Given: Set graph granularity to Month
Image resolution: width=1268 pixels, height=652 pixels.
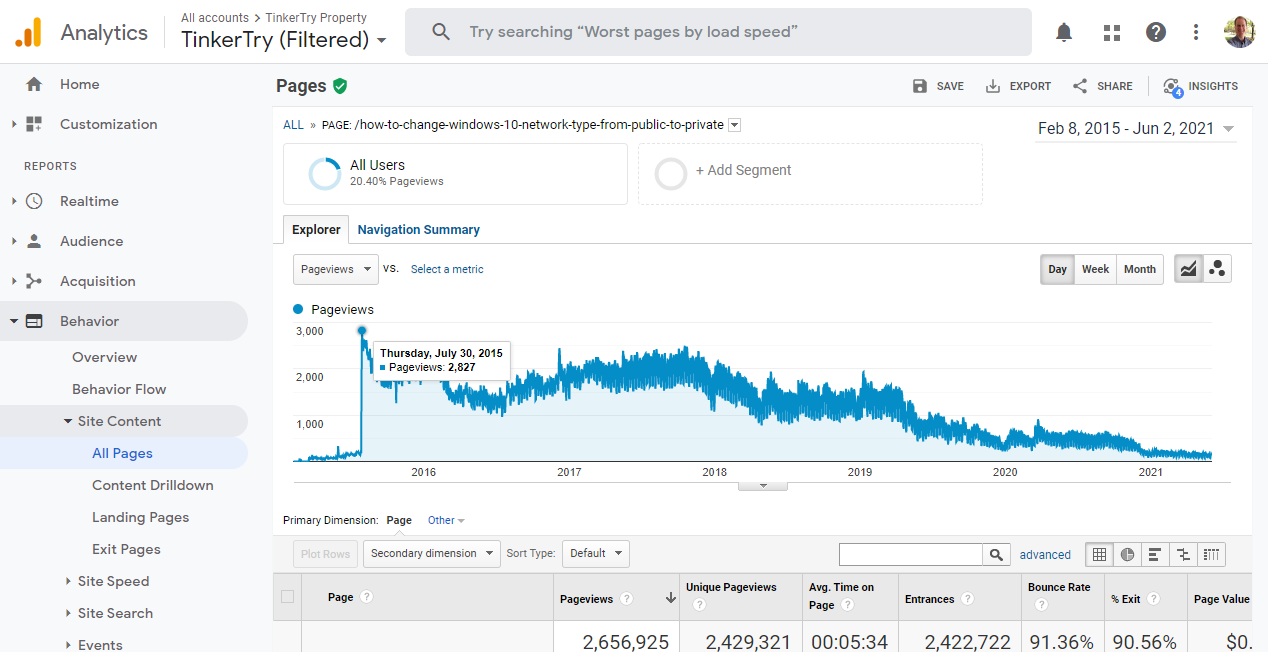Looking at the screenshot, I should [x=1139, y=269].
